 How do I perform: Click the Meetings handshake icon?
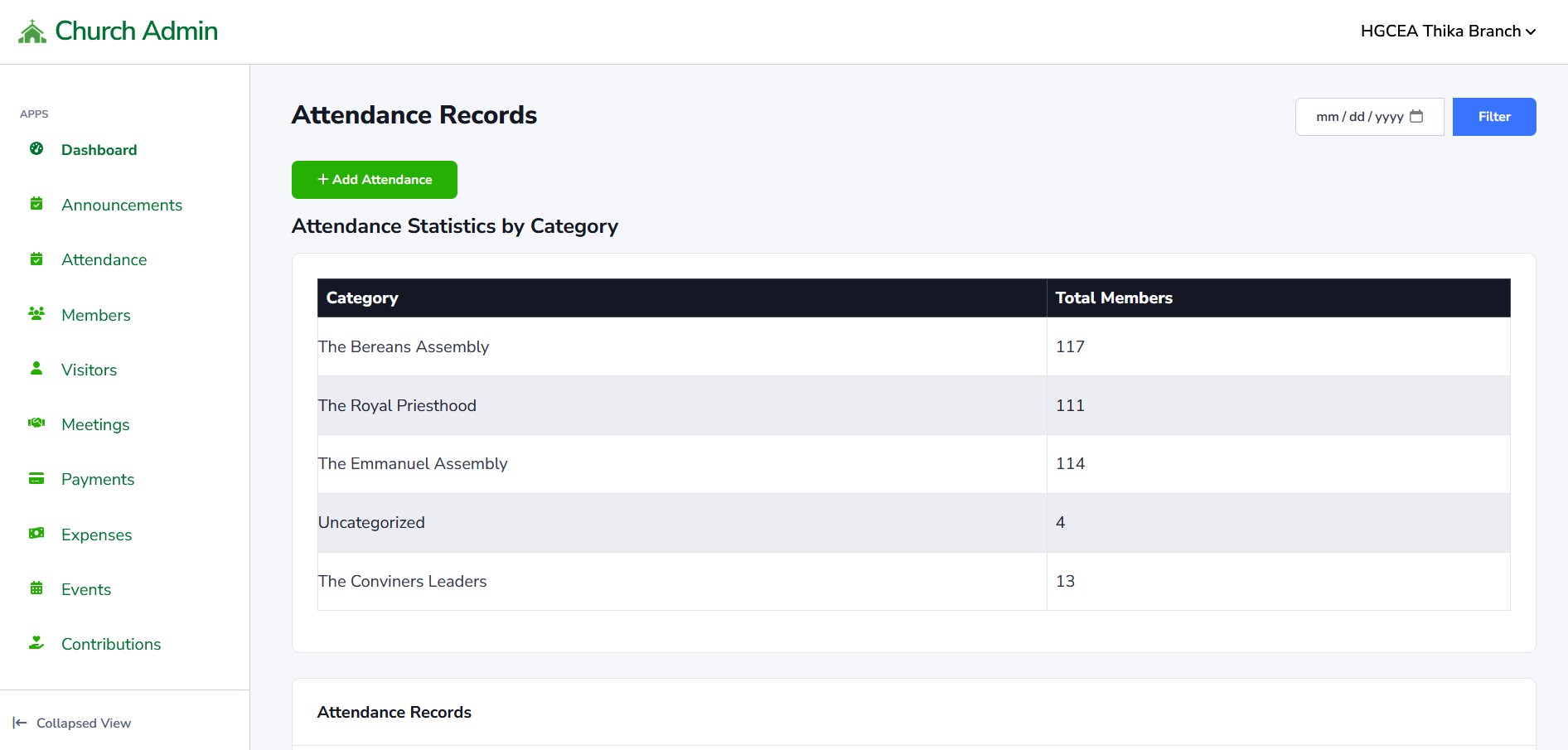36,423
